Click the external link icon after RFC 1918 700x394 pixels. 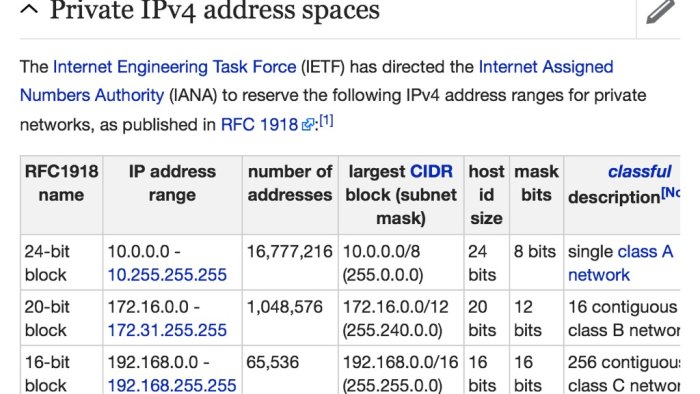[308, 124]
